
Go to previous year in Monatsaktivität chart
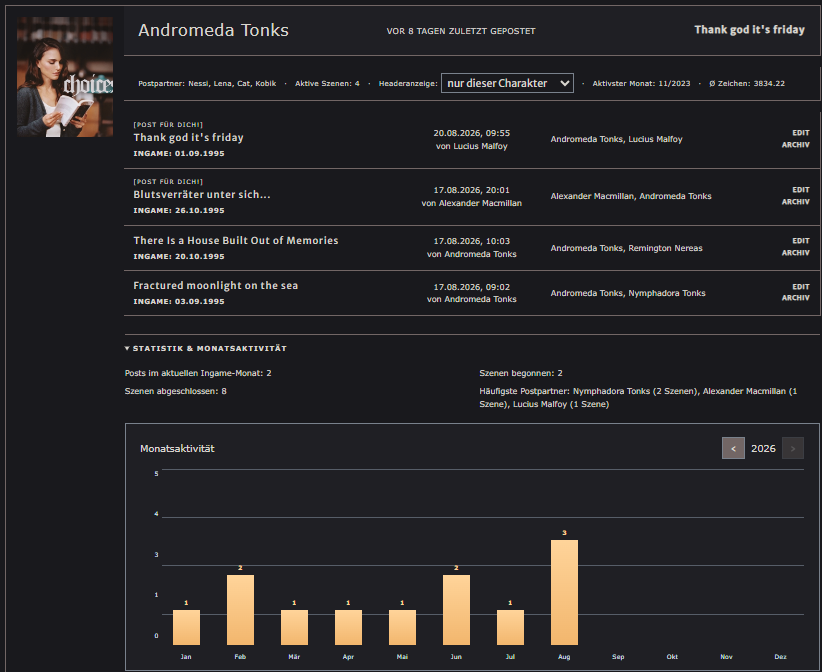[733, 448]
